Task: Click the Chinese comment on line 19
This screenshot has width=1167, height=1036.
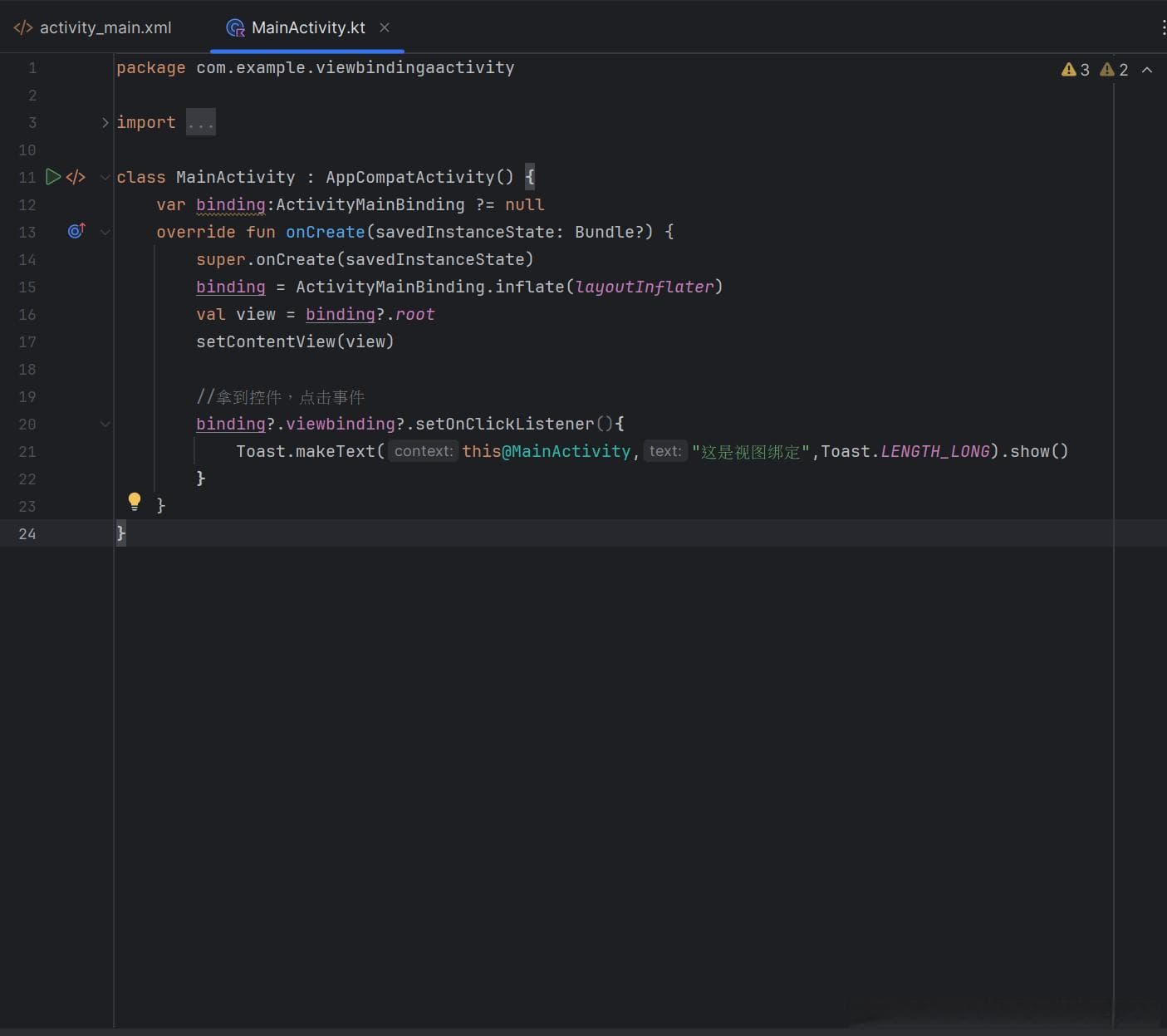Action: coord(281,396)
